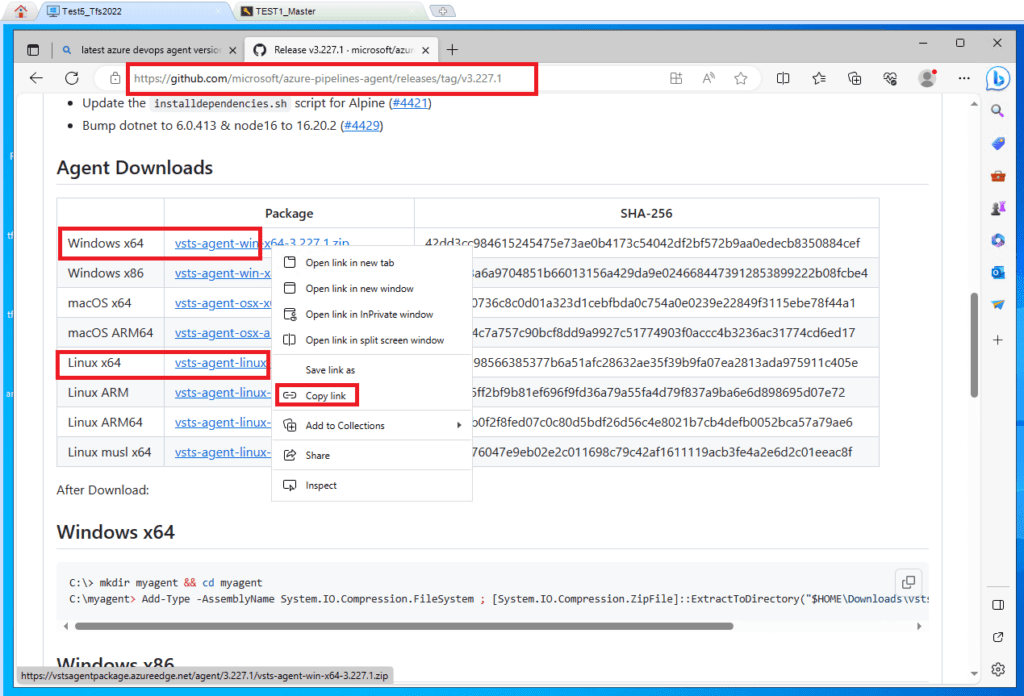The width and height of the screenshot is (1024, 696).
Task: Choose 'Open link in split screen window'
Action: pyautogui.click(x=372, y=340)
